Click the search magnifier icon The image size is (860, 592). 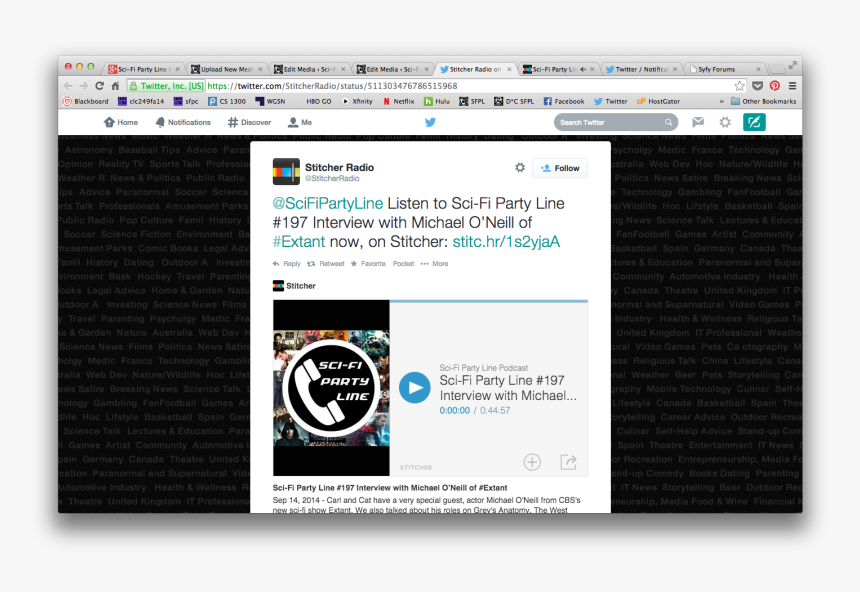tap(669, 122)
